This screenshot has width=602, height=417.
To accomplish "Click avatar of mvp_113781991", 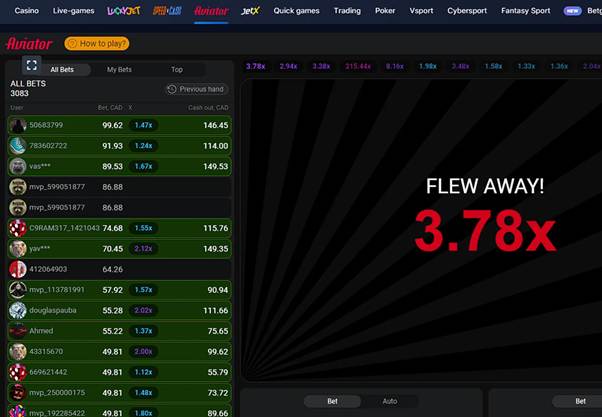I will pyautogui.click(x=18, y=290).
